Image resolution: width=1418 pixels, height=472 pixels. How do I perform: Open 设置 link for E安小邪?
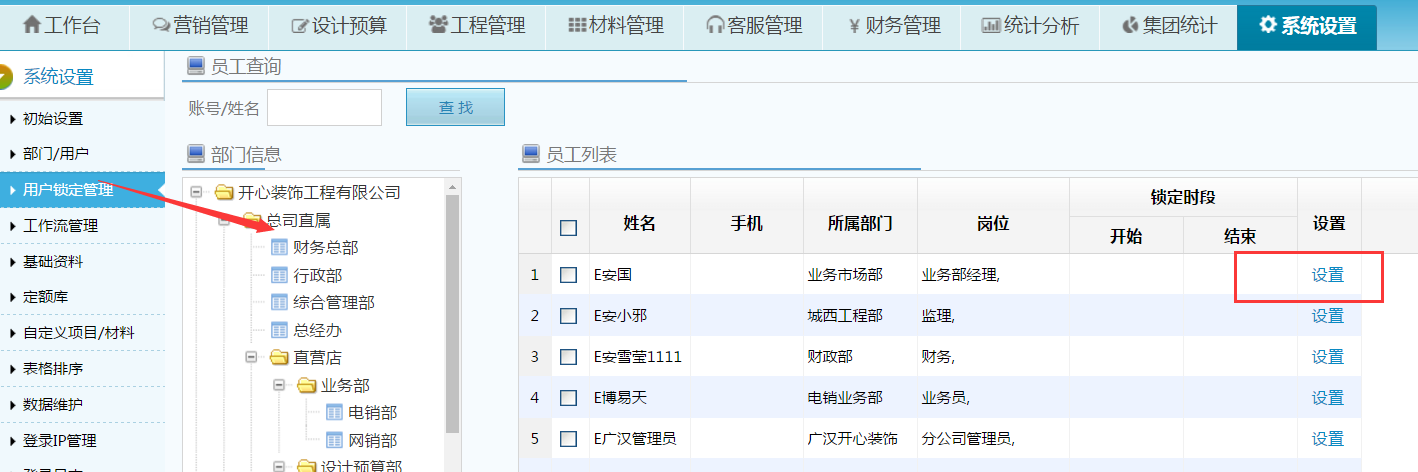click(x=1327, y=316)
